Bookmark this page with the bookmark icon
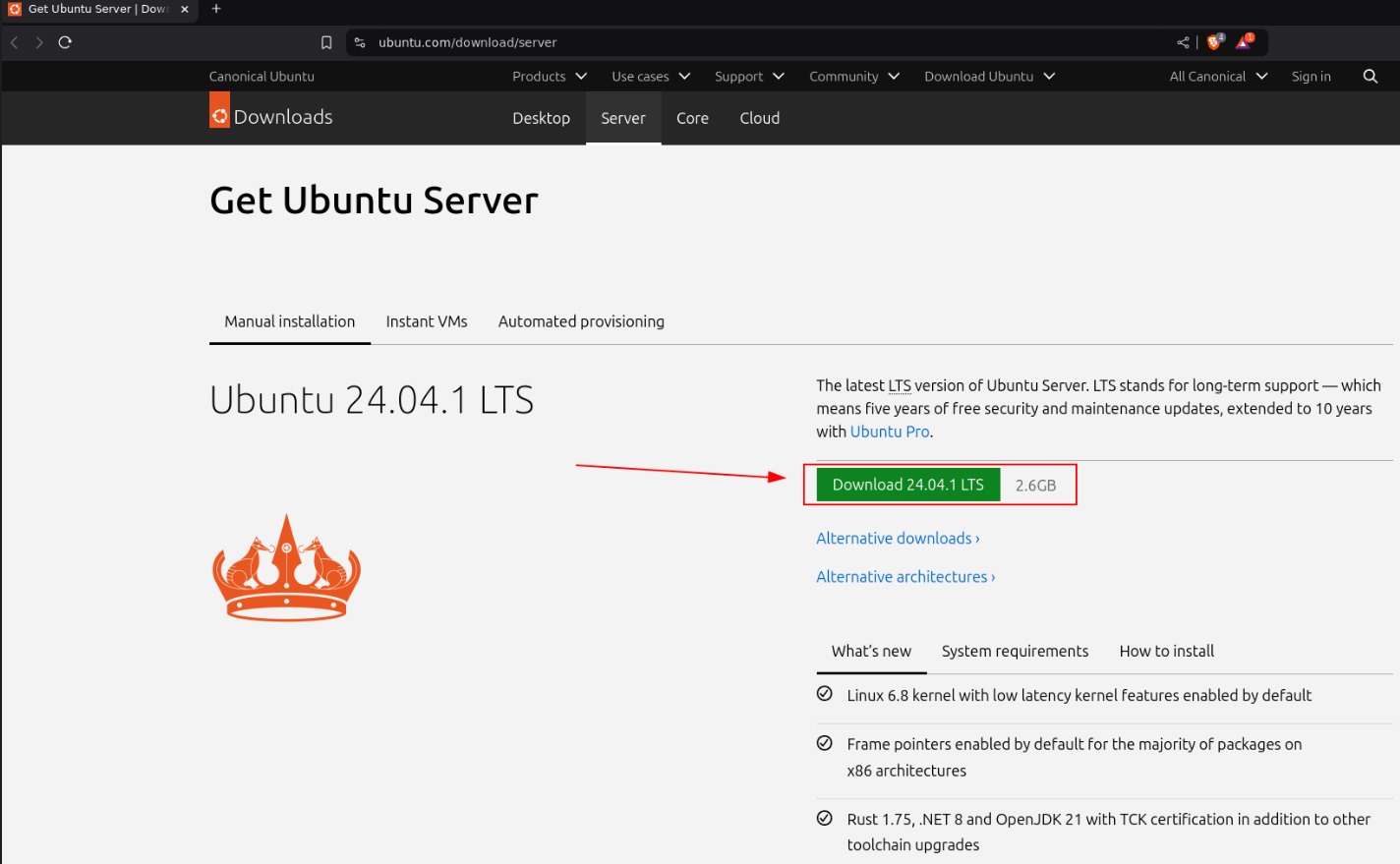This screenshot has height=864, width=1400. point(326,42)
